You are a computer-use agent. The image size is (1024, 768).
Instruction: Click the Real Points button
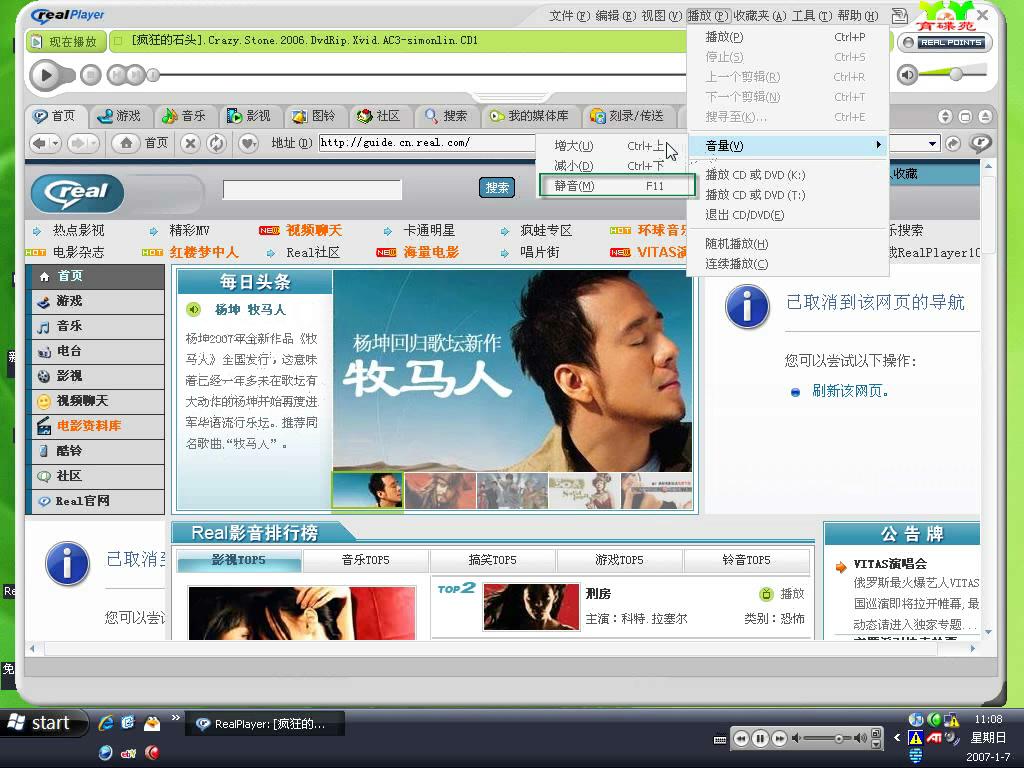point(945,42)
